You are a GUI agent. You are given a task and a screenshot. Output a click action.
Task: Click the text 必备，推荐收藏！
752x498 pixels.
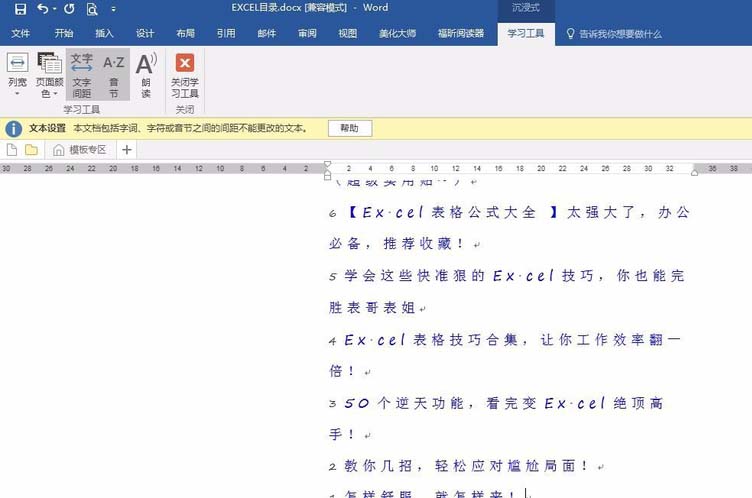point(397,243)
